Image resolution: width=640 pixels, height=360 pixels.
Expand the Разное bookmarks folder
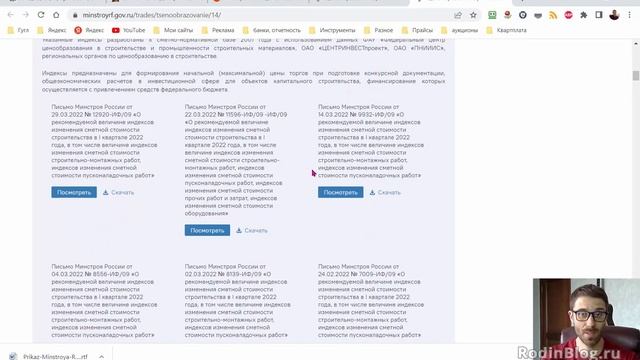click(378, 30)
